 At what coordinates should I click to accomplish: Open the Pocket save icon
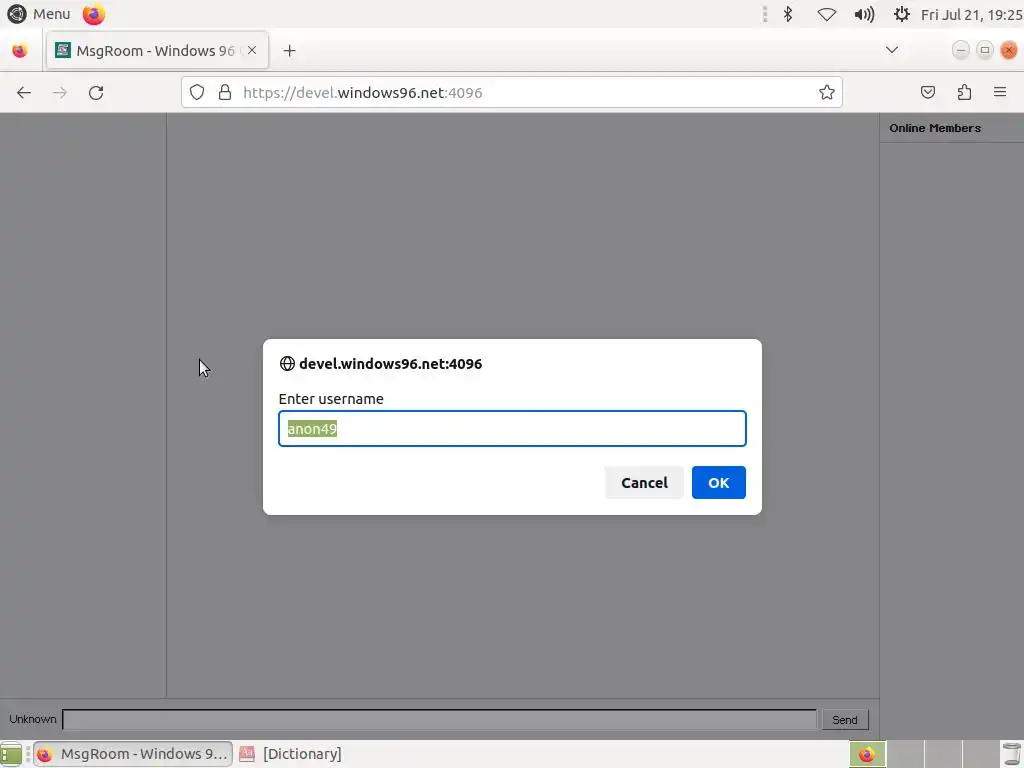928,93
